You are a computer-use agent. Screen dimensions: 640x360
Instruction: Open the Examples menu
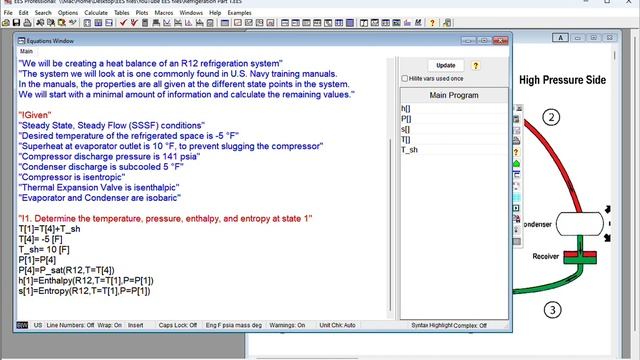click(x=239, y=13)
